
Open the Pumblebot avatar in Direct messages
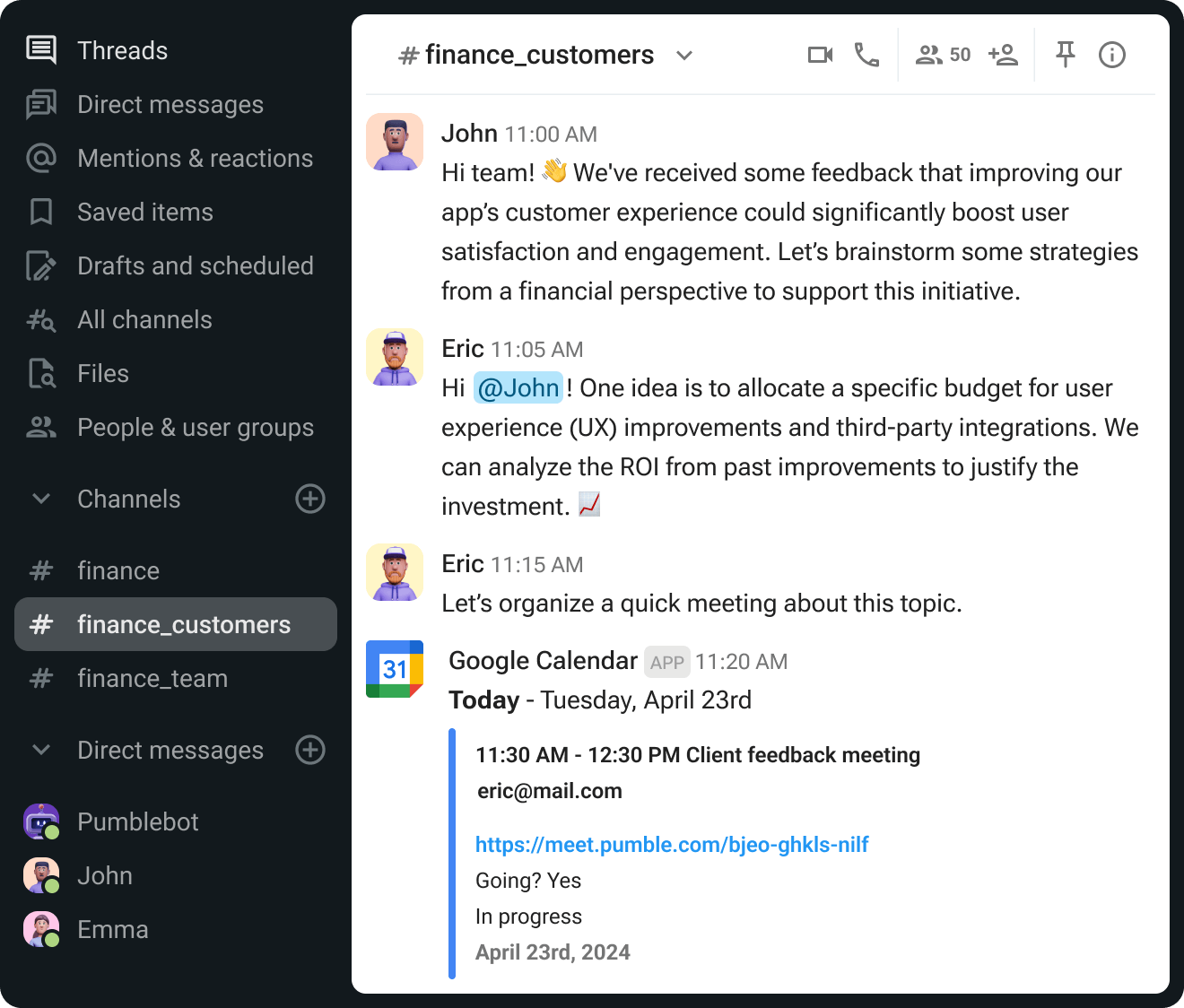pyautogui.click(x=41, y=821)
